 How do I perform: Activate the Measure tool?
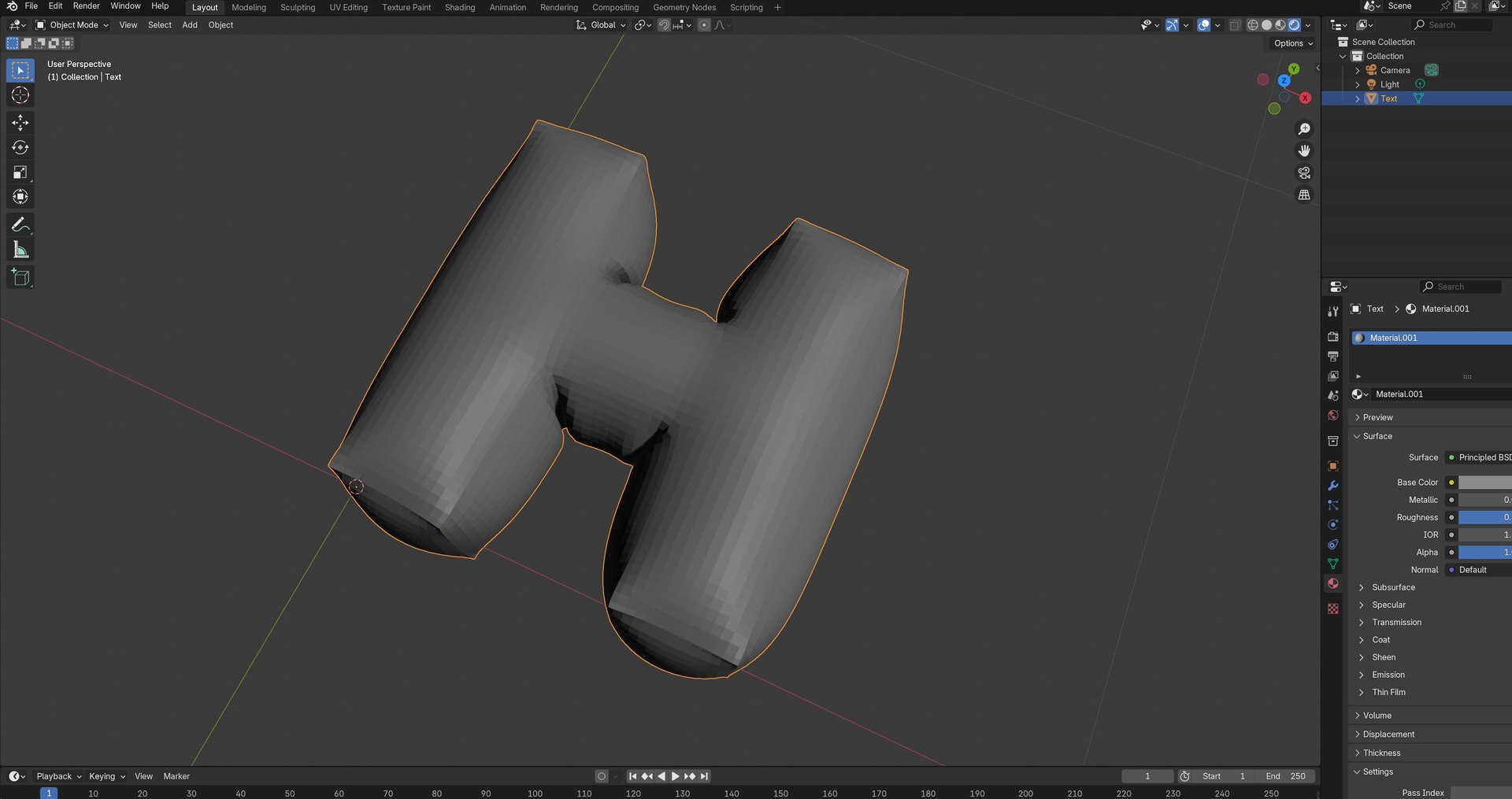[x=20, y=250]
